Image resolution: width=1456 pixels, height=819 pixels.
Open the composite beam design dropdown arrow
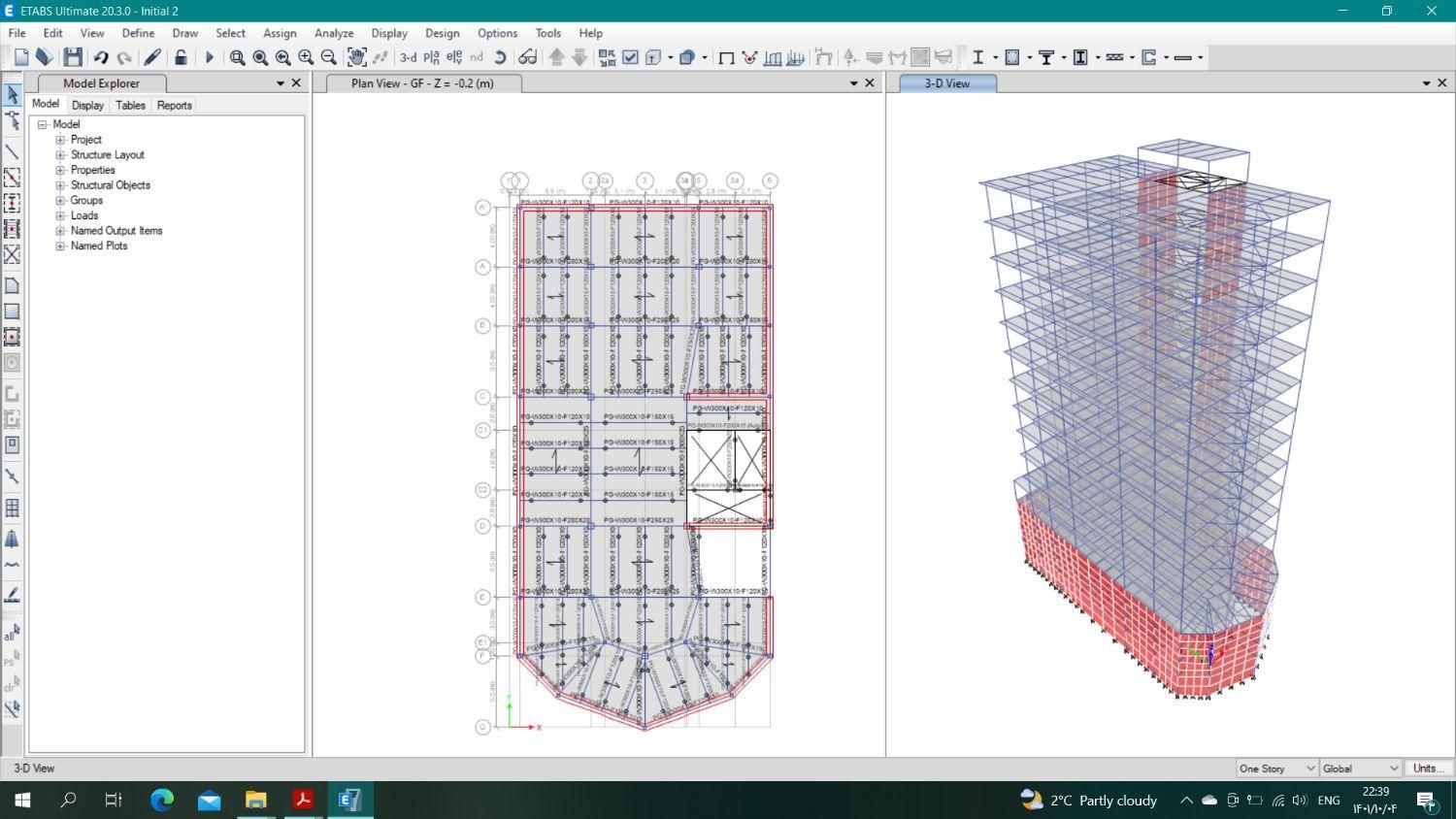tap(1063, 58)
